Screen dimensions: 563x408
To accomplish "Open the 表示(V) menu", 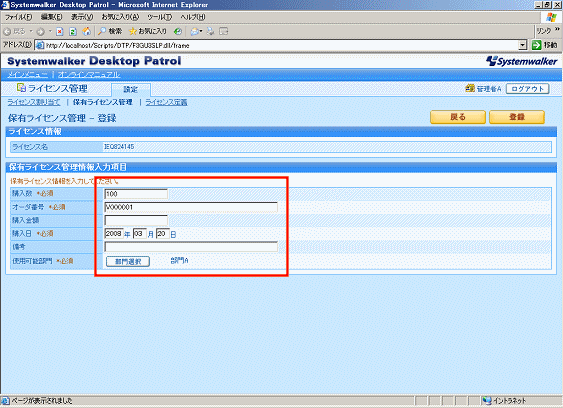I will pos(82,17).
